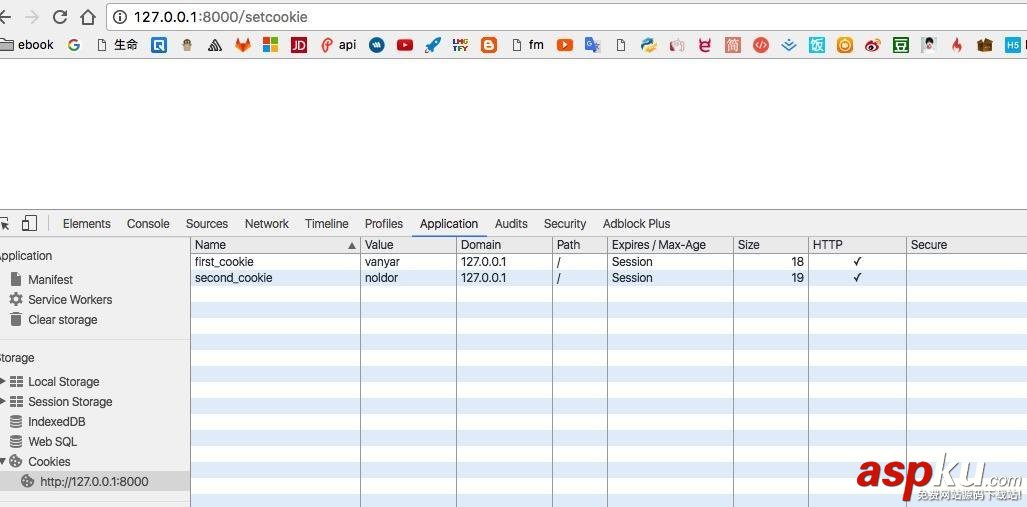Select the second_cookie row
Viewport: 1027px width, 507px height.
click(x=609, y=278)
